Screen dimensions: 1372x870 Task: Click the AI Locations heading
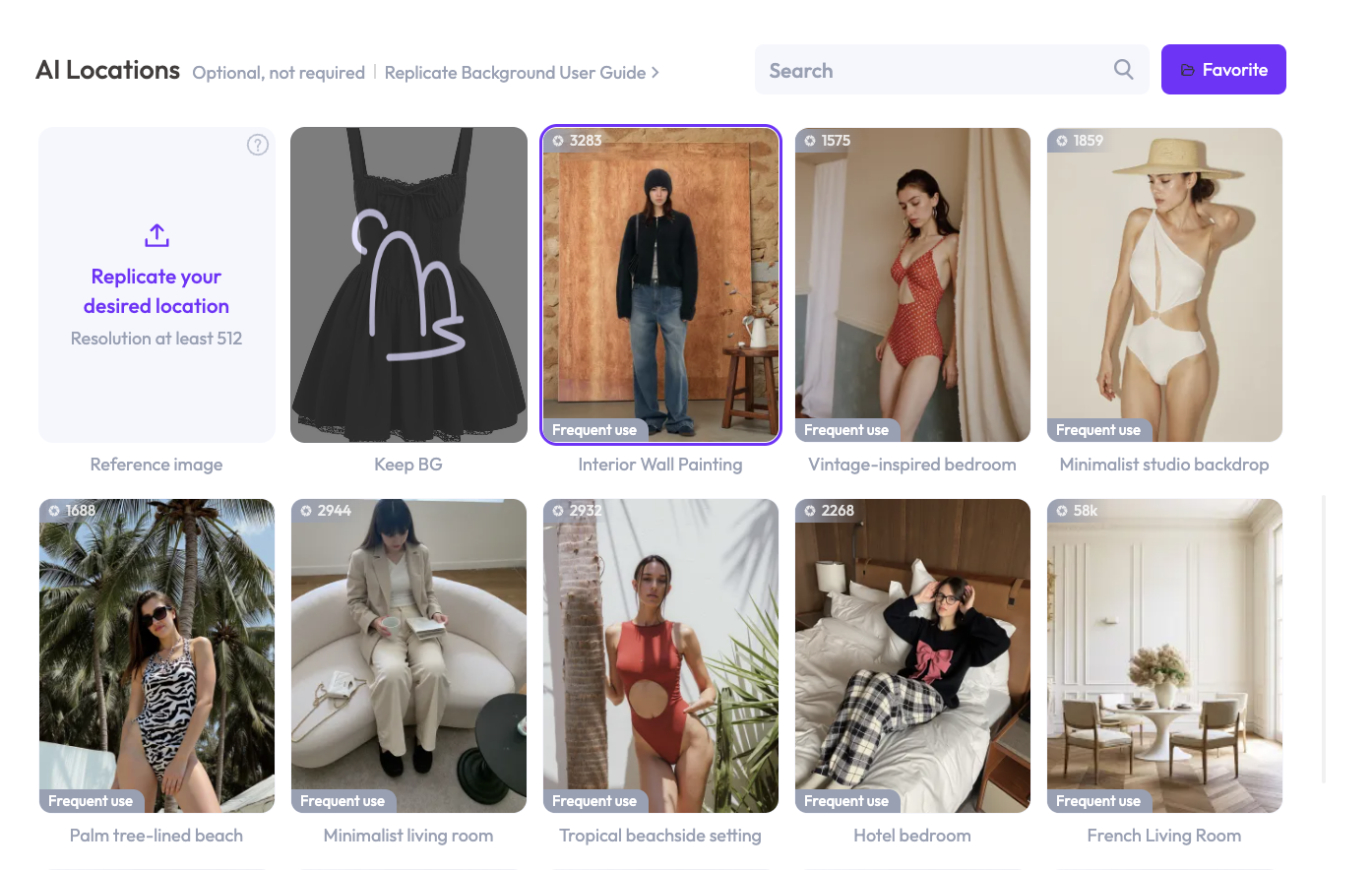point(108,70)
